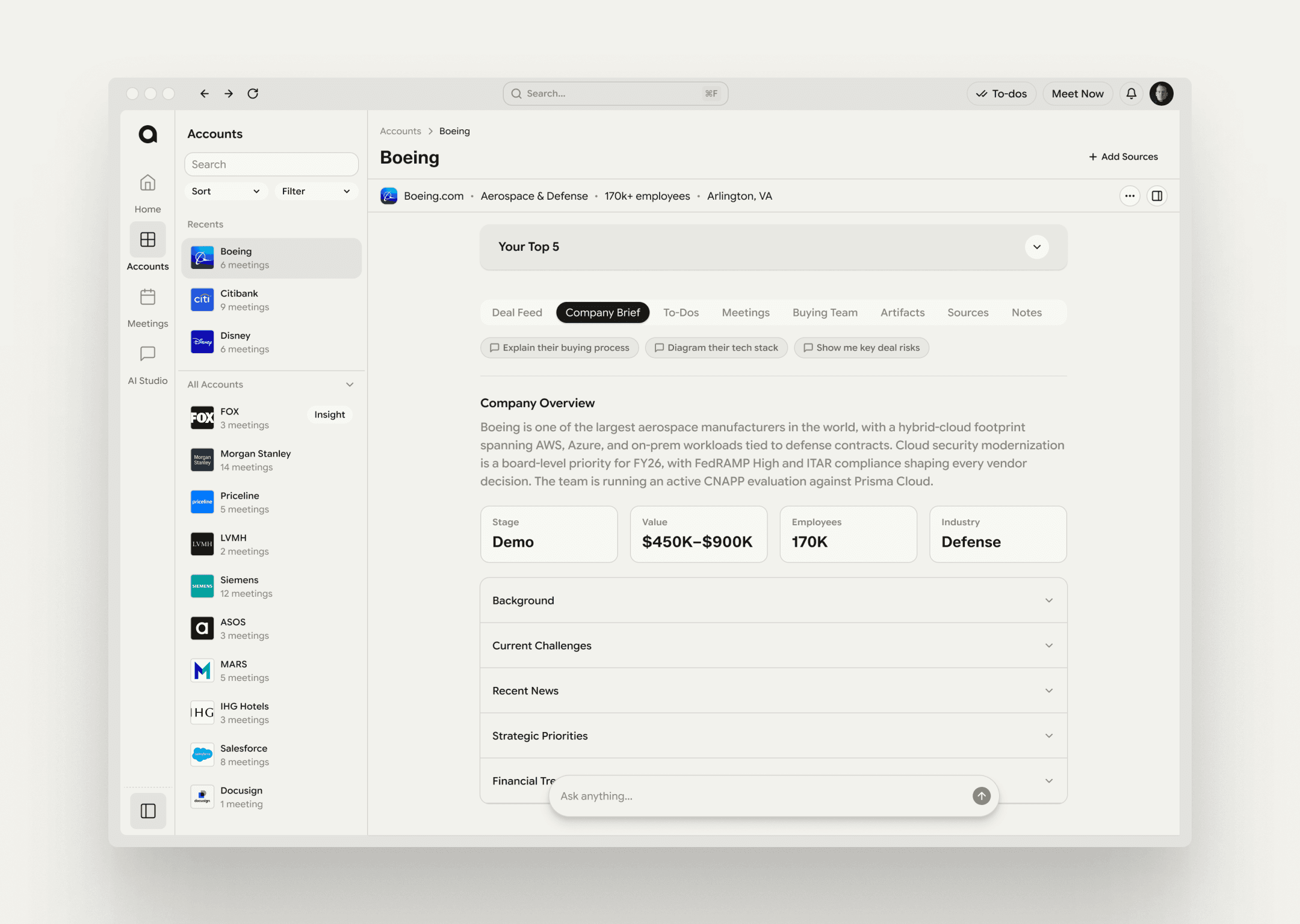
Task: Click Diagram their tech stack suggestion
Action: [716, 348]
